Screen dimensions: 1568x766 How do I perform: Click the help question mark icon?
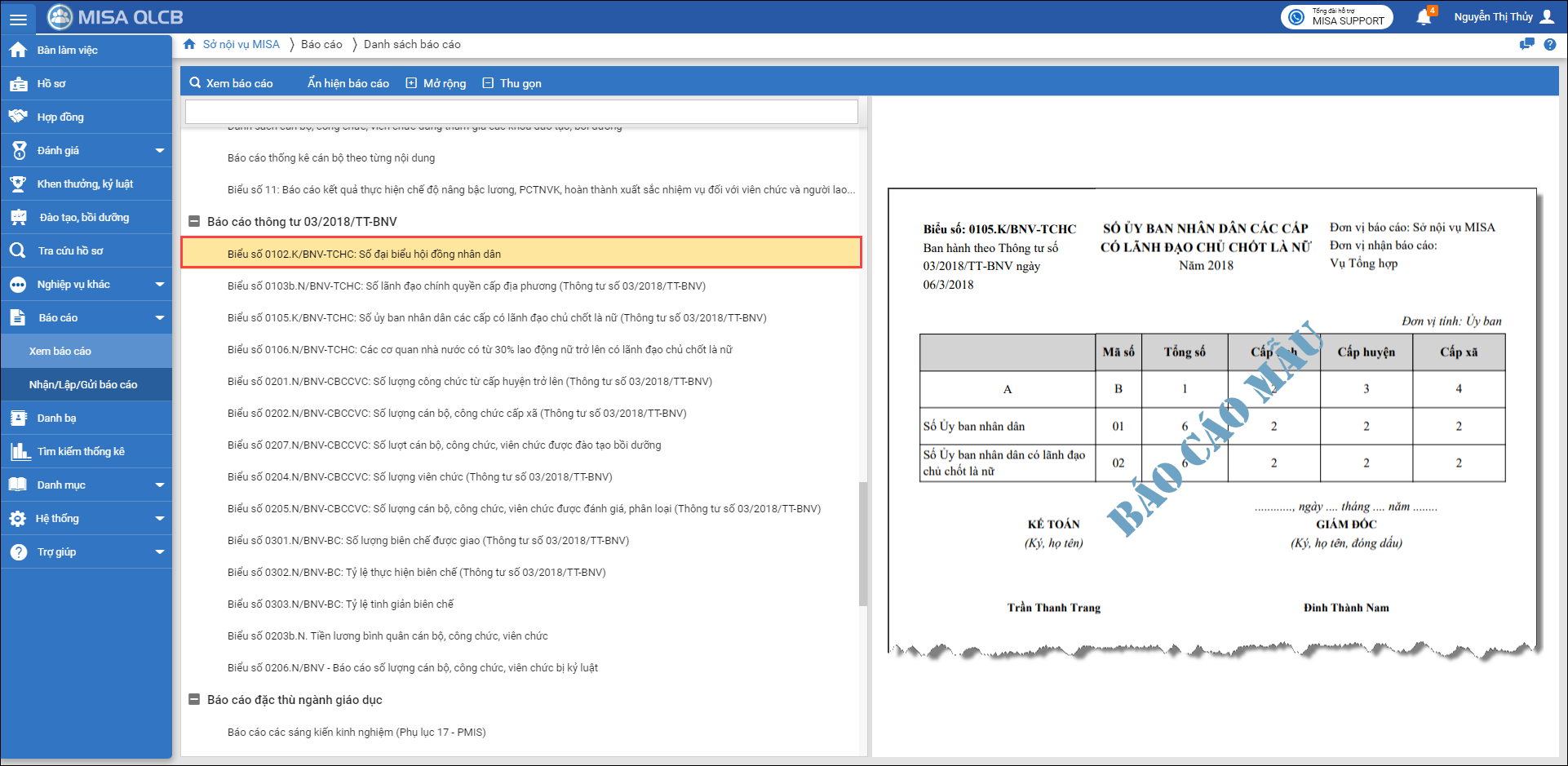tap(1550, 45)
